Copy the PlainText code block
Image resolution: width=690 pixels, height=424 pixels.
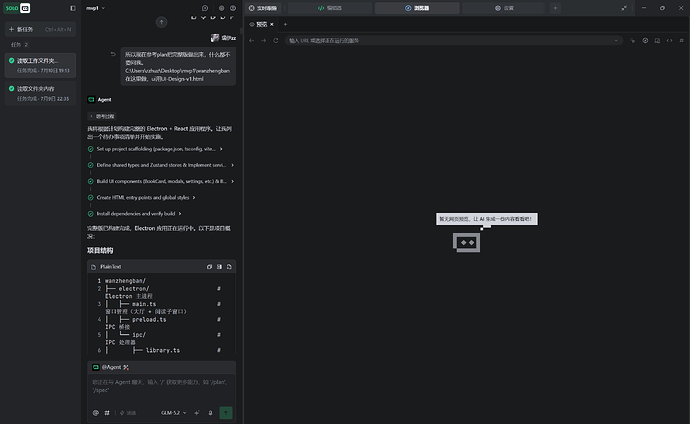tap(209, 267)
